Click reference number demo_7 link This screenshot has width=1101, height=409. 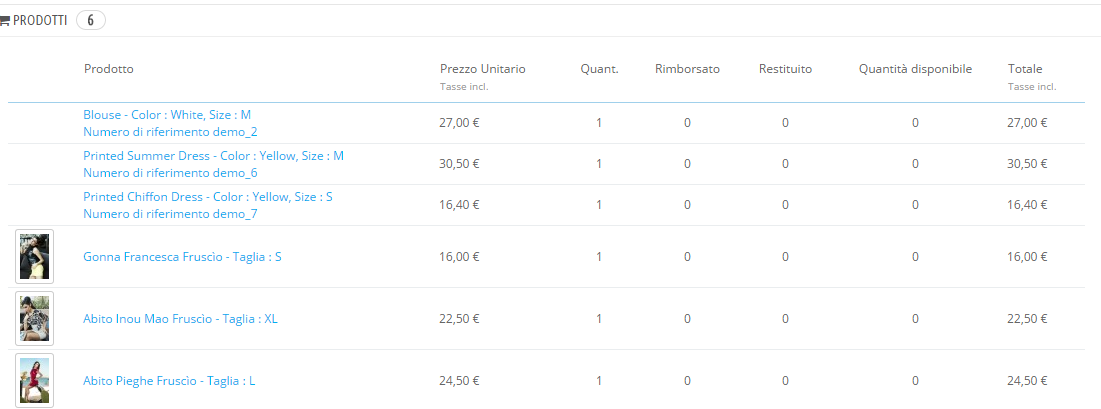[170, 214]
